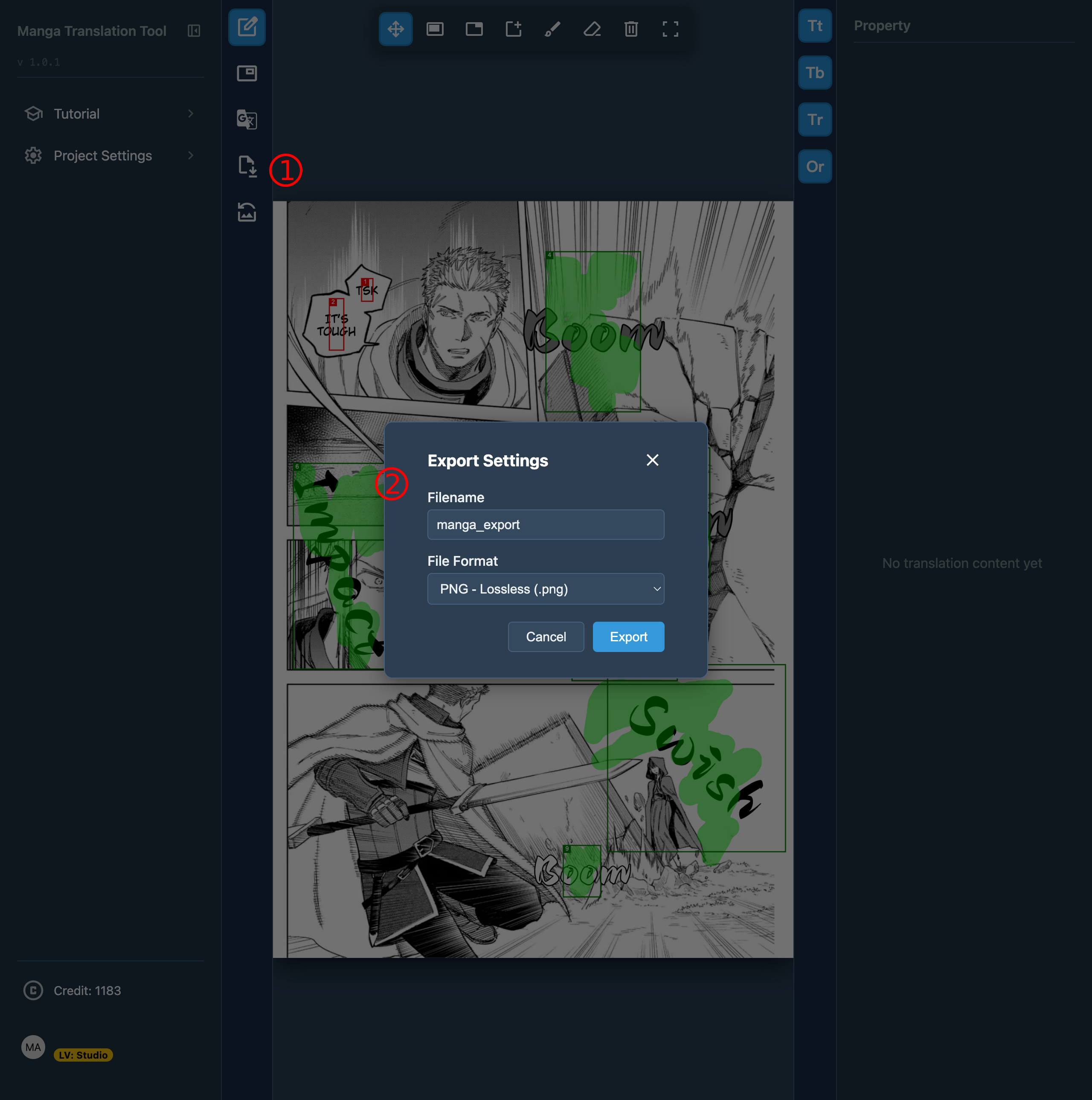Open the translate icon in left toolbar
The image size is (1092, 1100).
click(x=247, y=119)
